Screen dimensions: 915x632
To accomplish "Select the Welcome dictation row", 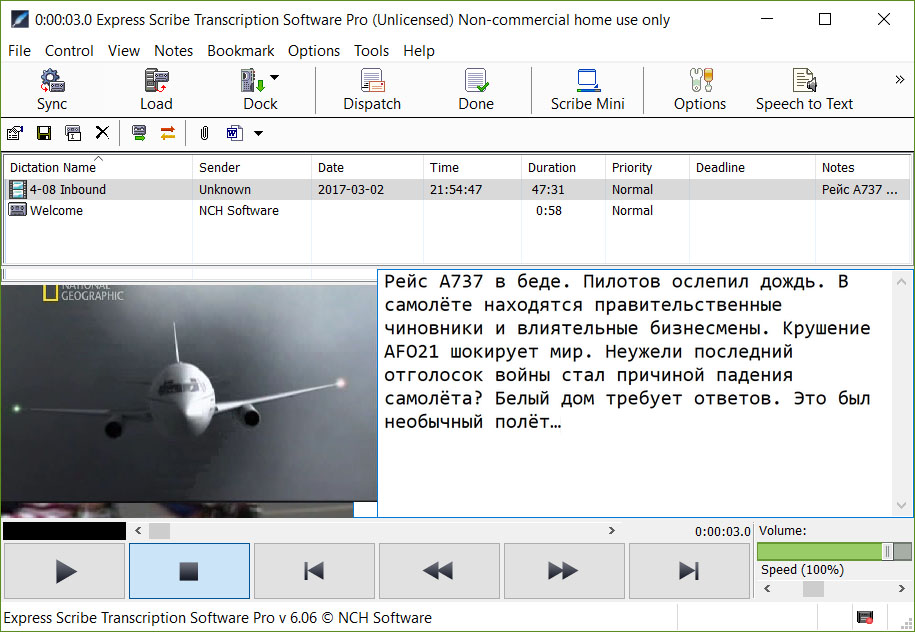I will pyautogui.click(x=457, y=210).
